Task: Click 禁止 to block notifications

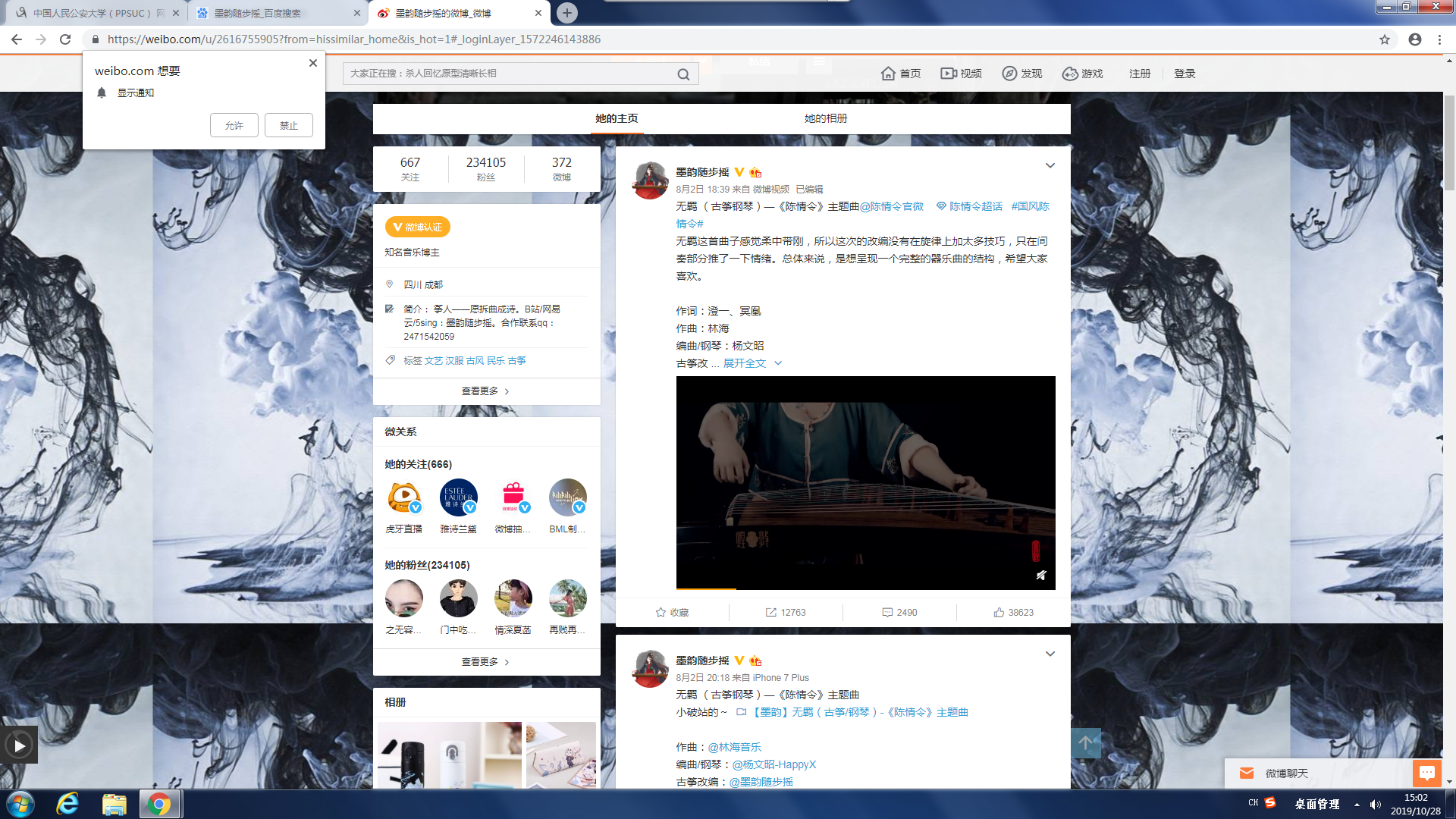Action: pos(288,125)
